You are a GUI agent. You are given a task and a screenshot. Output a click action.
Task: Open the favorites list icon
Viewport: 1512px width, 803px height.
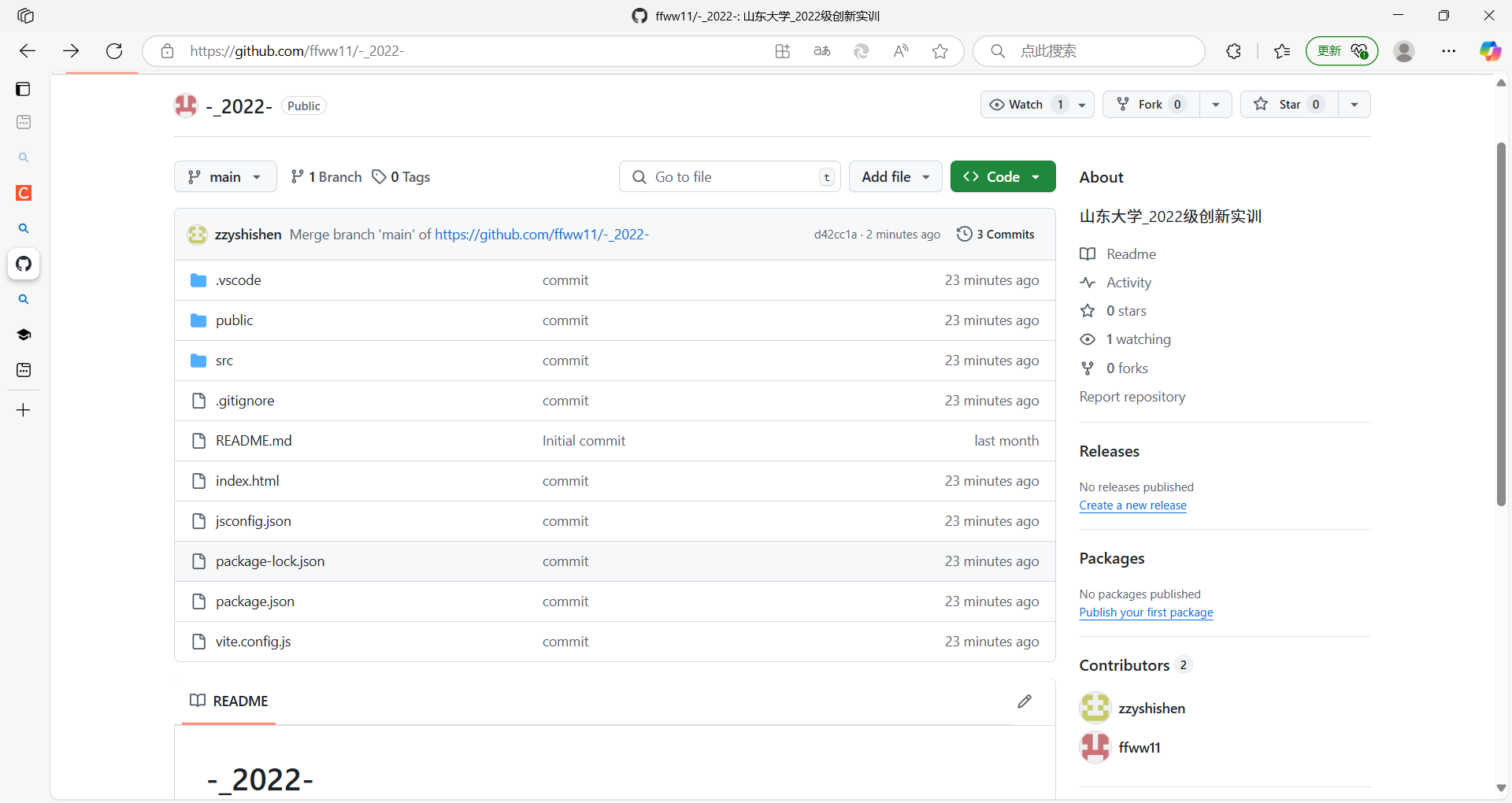[x=1282, y=51]
